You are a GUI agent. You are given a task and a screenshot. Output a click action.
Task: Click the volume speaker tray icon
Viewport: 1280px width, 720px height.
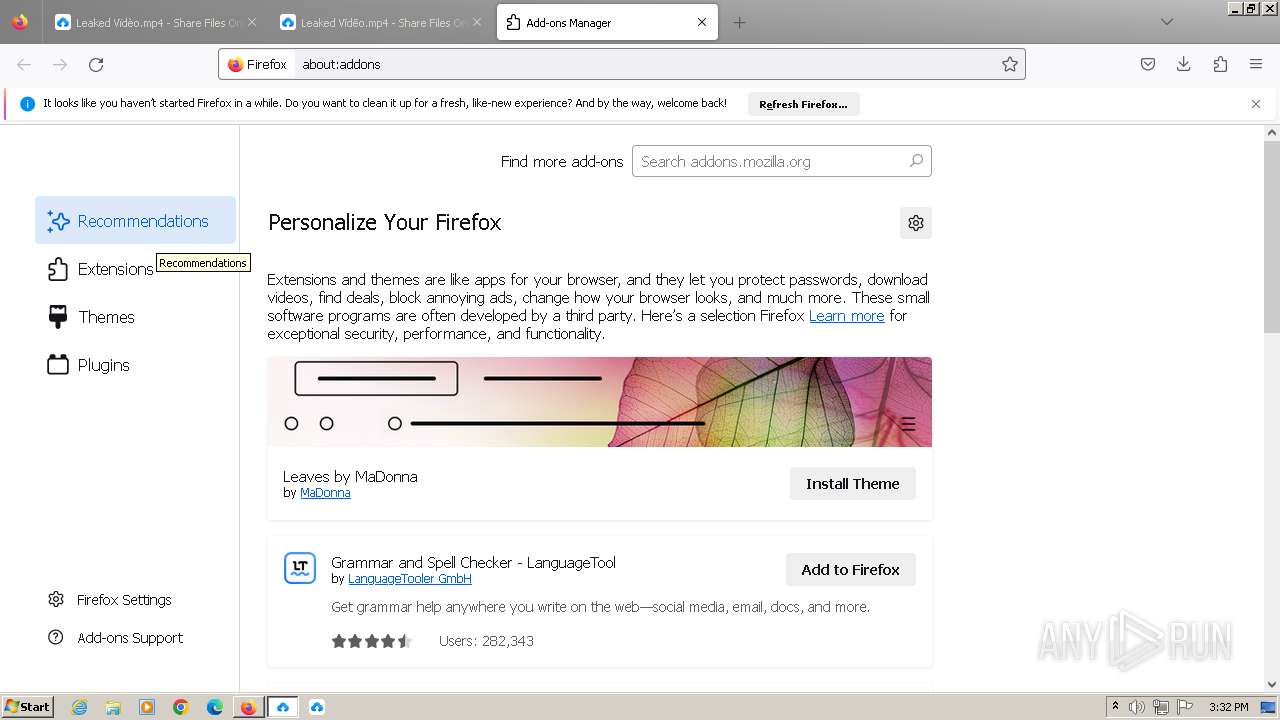click(1137, 707)
